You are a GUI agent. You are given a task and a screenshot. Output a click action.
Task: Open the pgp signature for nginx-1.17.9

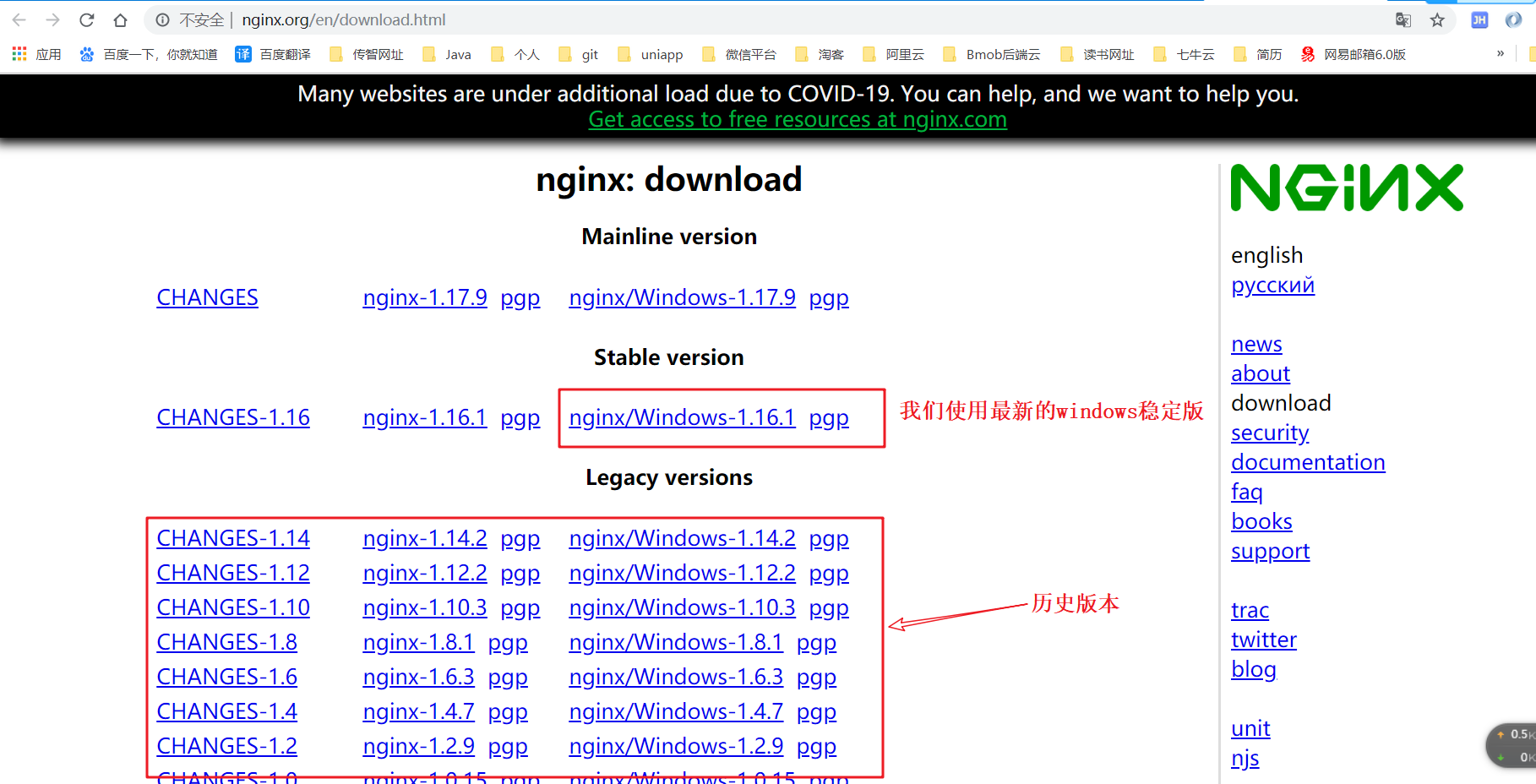pos(520,298)
